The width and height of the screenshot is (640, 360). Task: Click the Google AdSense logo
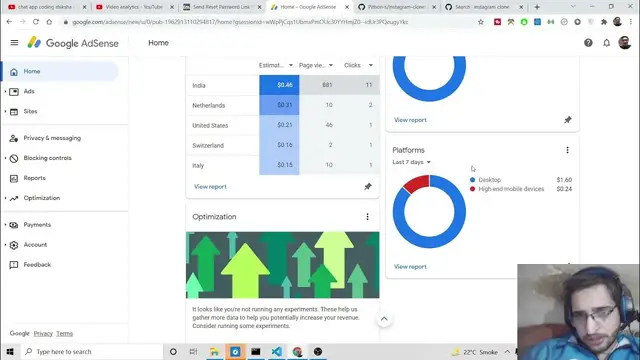tap(73, 43)
